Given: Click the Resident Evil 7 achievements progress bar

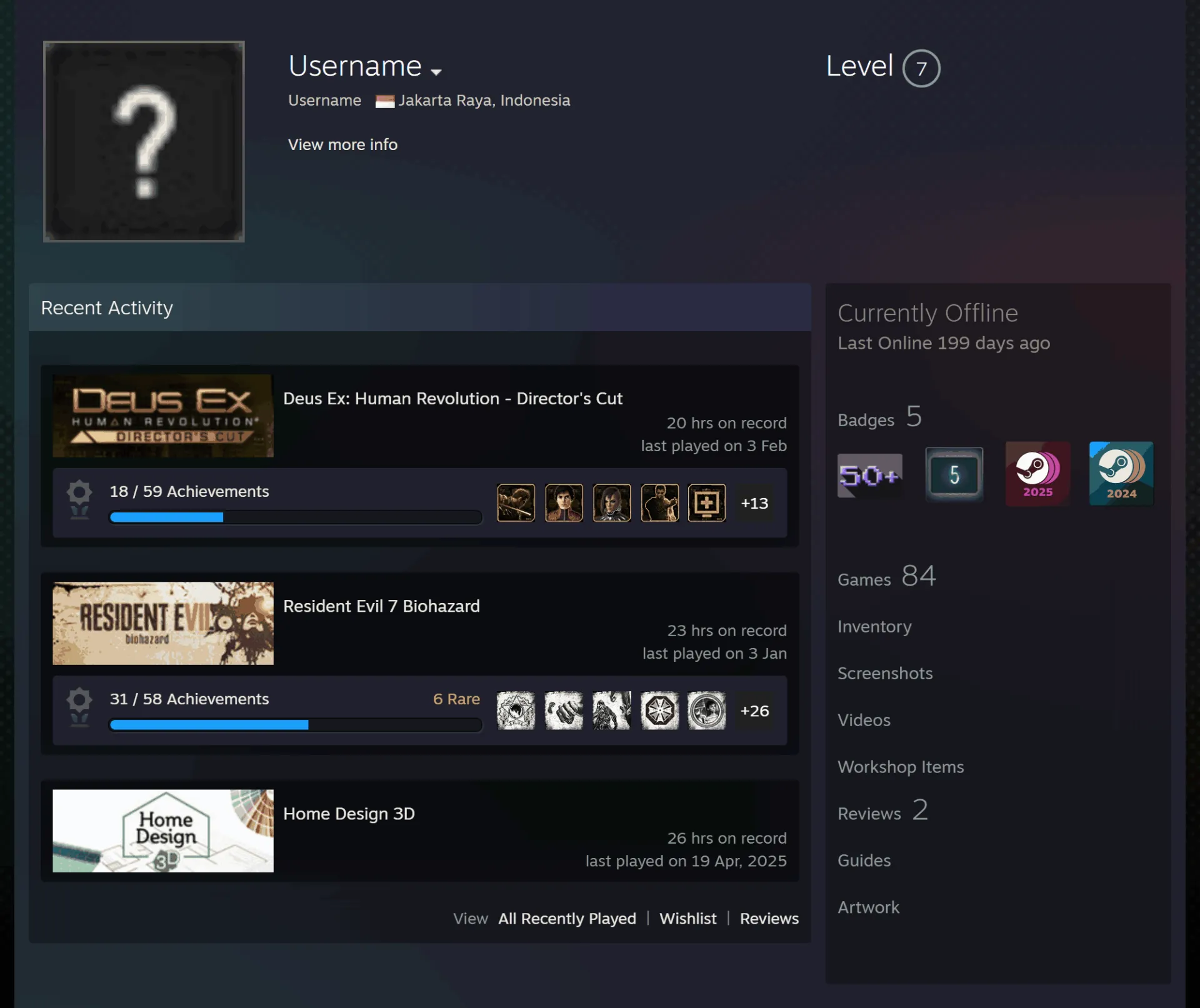Looking at the screenshot, I should (296, 725).
